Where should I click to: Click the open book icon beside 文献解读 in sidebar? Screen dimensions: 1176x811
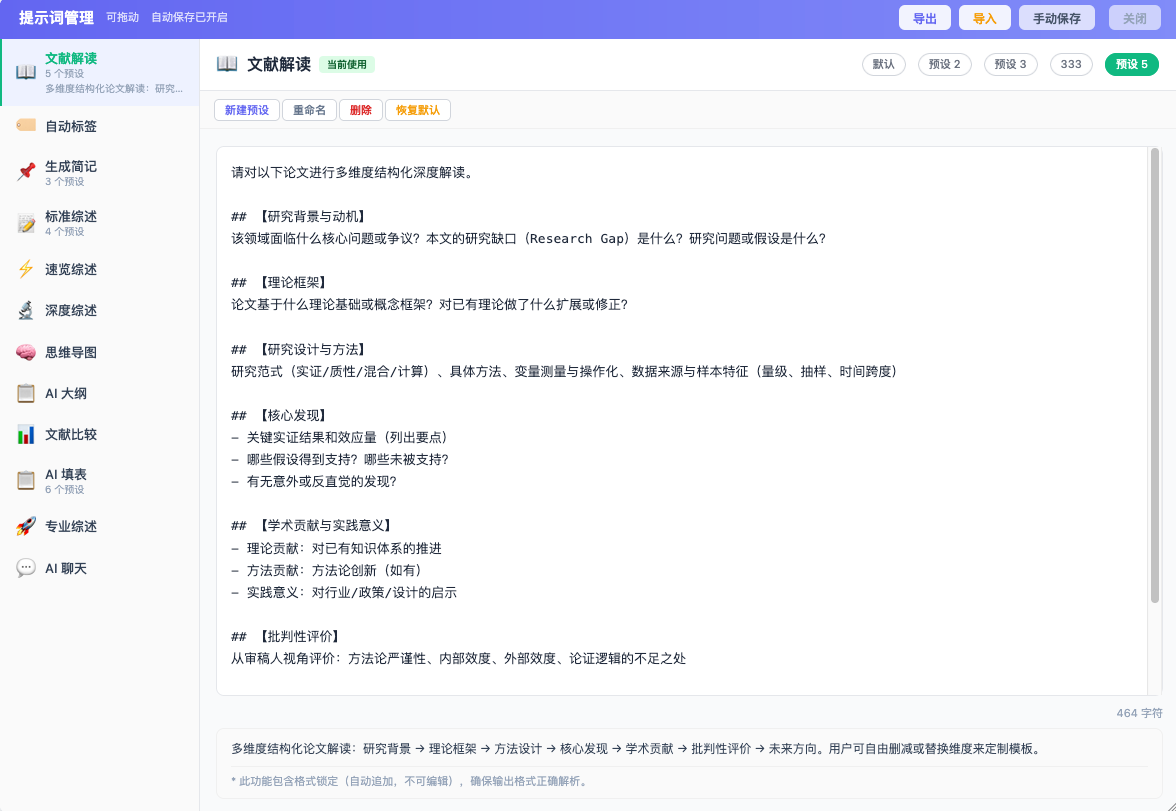pyautogui.click(x=26, y=72)
